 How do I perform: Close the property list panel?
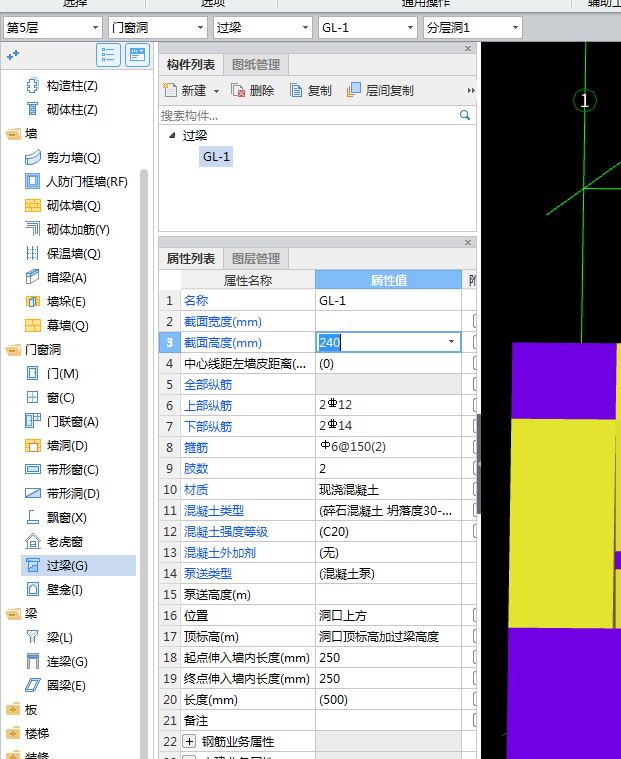click(x=468, y=243)
